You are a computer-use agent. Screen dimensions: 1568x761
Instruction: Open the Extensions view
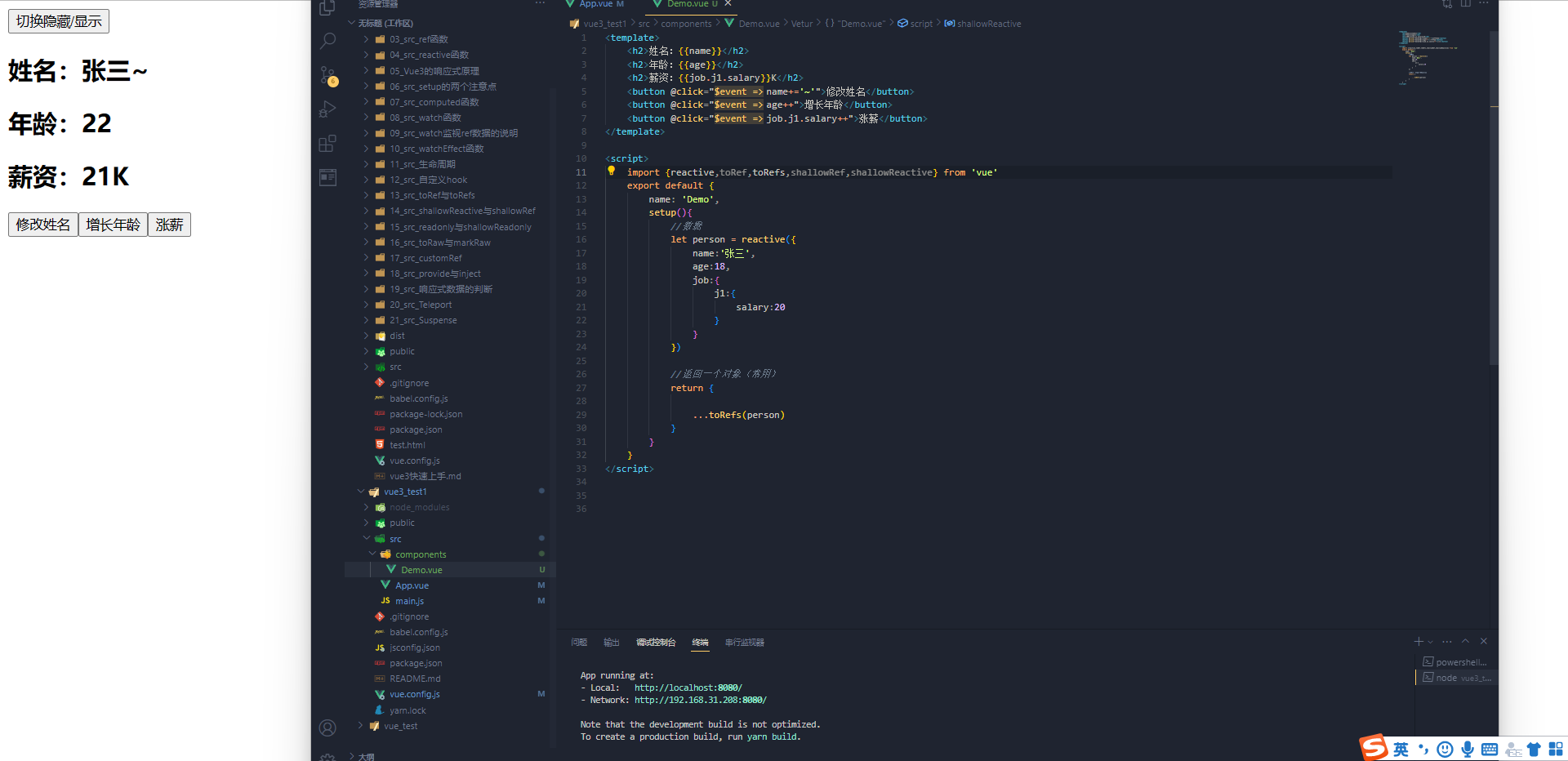tap(327, 144)
